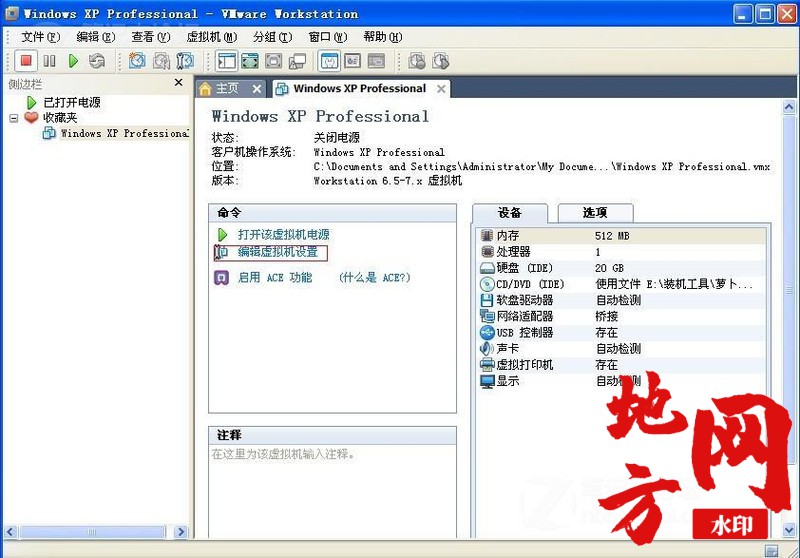Click the (什么是 ACE?) link

click(374, 277)
